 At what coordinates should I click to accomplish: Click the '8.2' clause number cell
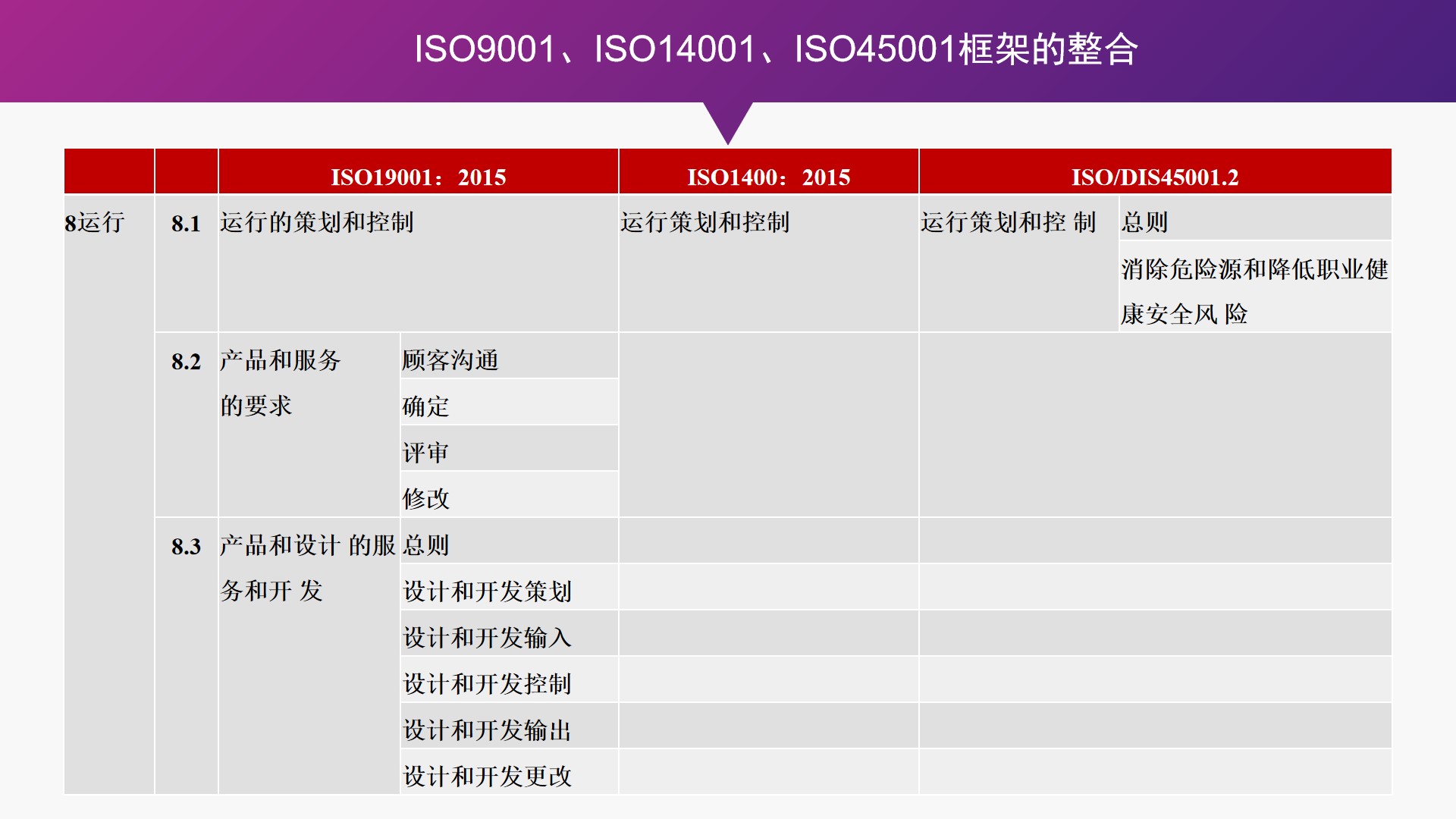point(187,425)
